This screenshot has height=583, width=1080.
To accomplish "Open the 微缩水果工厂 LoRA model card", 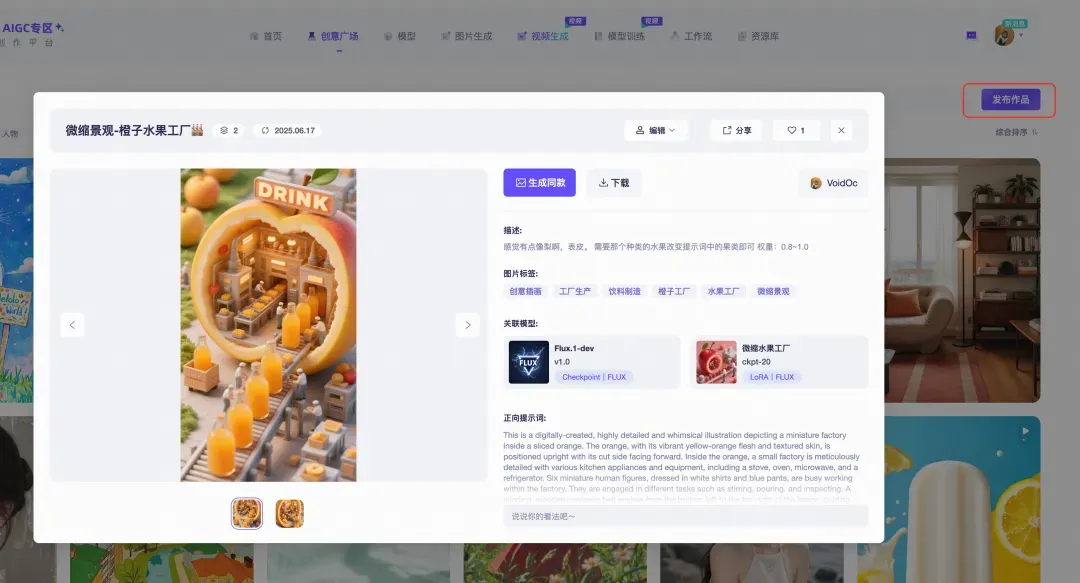I will tap(780, 362).
